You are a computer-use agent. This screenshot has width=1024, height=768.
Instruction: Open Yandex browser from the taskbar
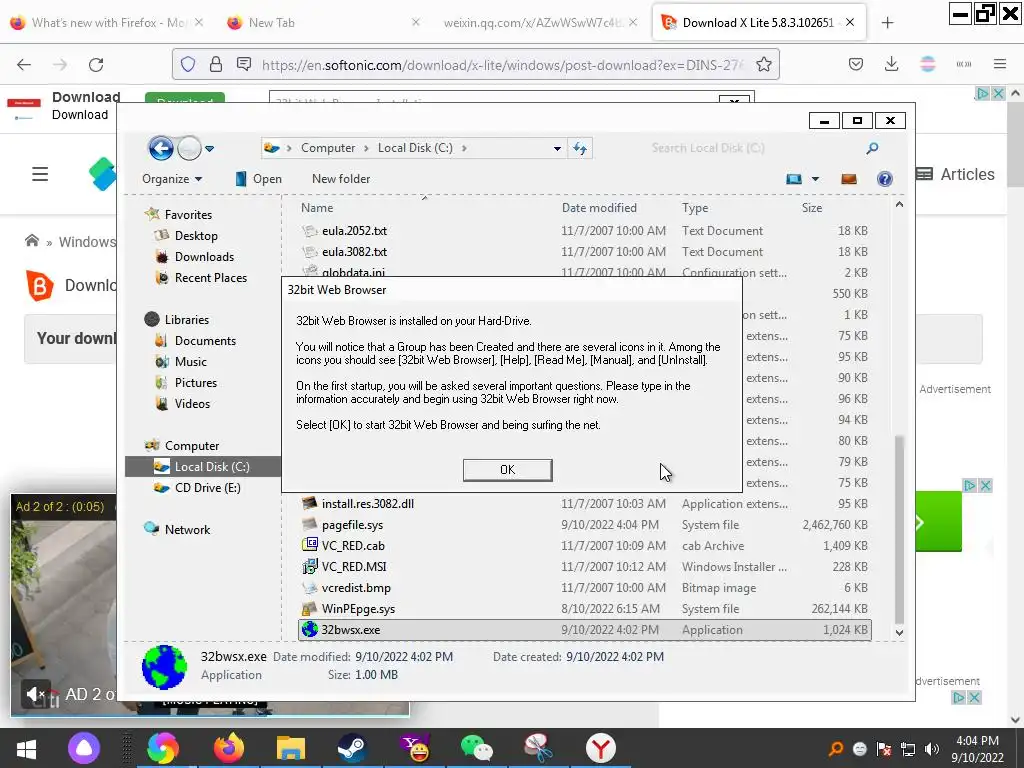601,748
